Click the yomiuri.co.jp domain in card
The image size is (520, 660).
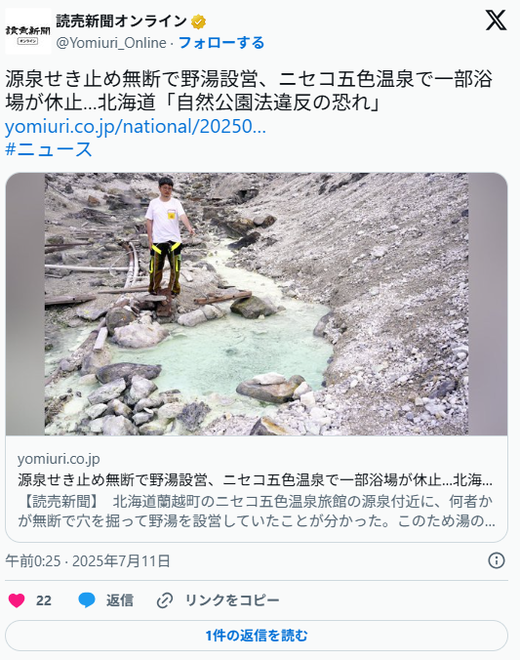59,459
